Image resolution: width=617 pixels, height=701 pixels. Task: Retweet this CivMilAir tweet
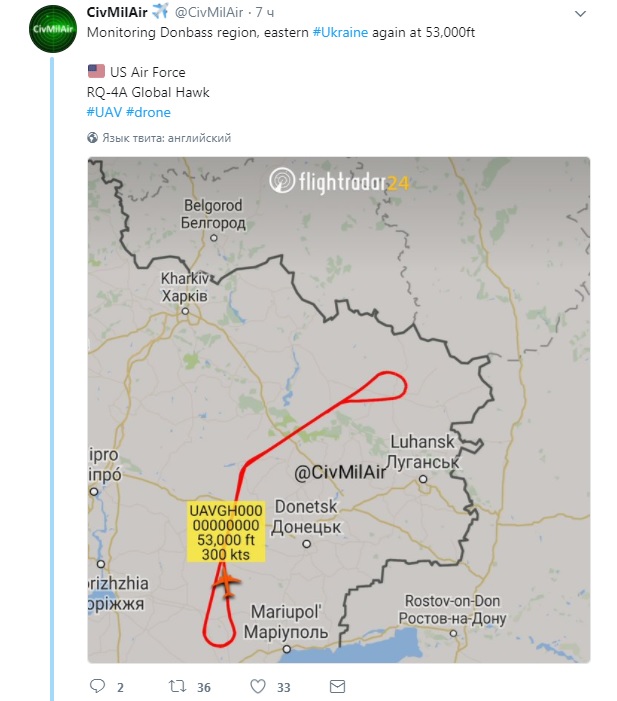177,686
